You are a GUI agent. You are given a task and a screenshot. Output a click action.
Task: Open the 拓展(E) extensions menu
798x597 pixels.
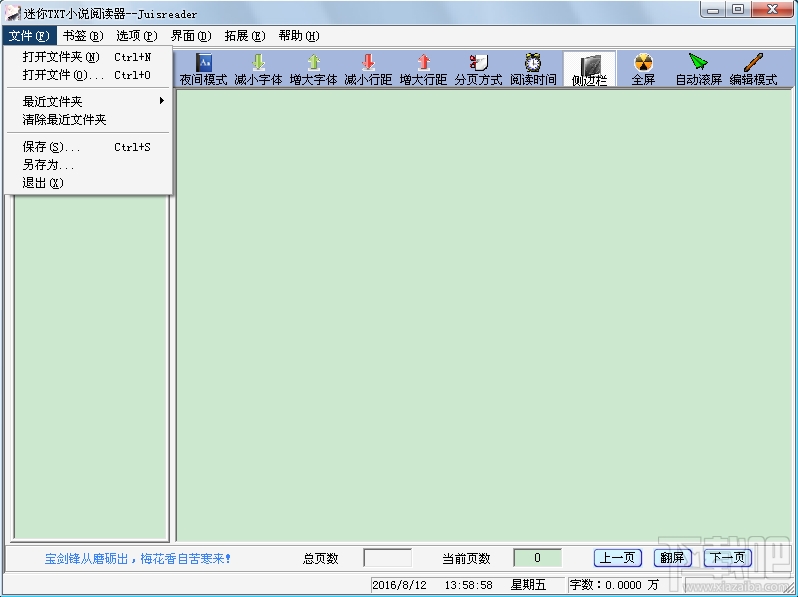(245, 36)
